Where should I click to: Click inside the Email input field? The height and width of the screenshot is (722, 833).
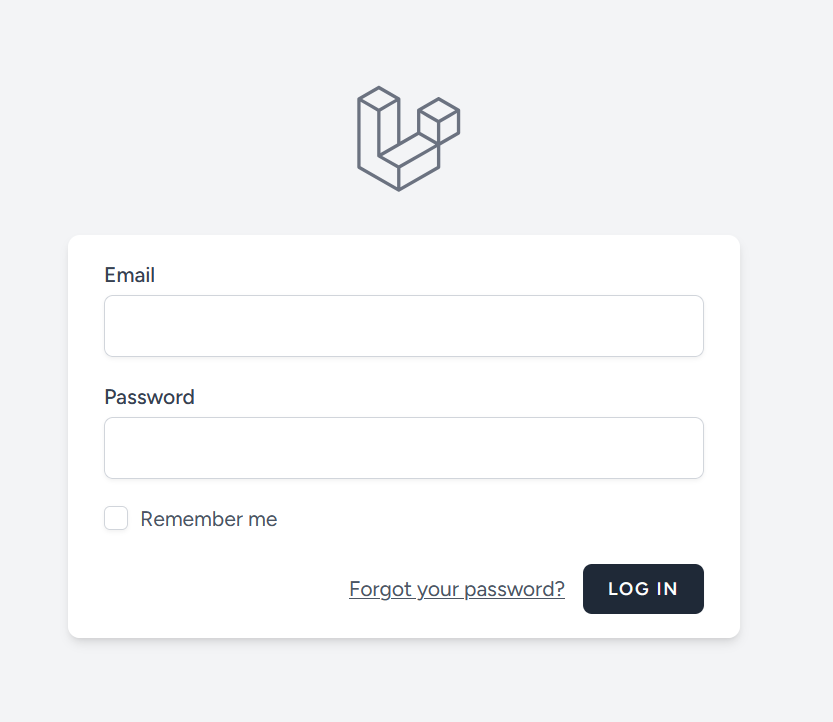[403, 325]
